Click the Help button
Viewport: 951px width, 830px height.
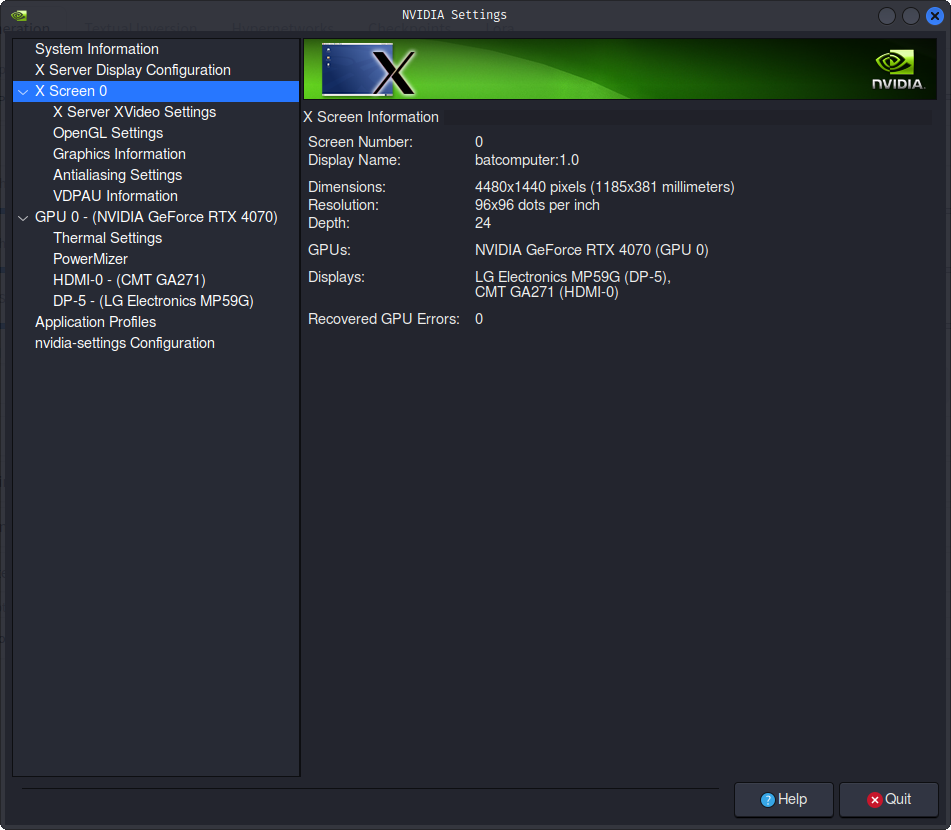(784, 800)
